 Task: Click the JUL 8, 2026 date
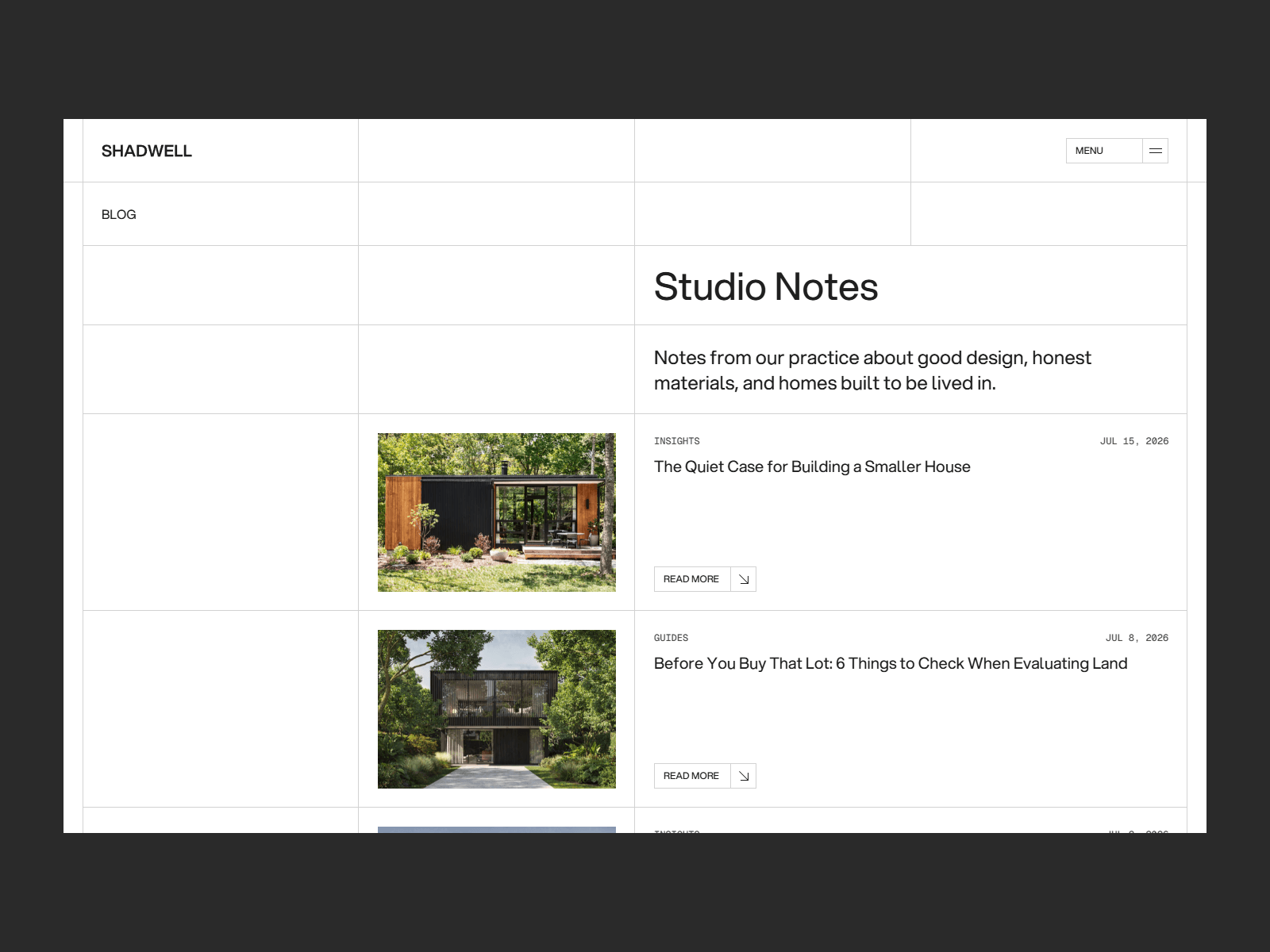tap(1137, 638)
